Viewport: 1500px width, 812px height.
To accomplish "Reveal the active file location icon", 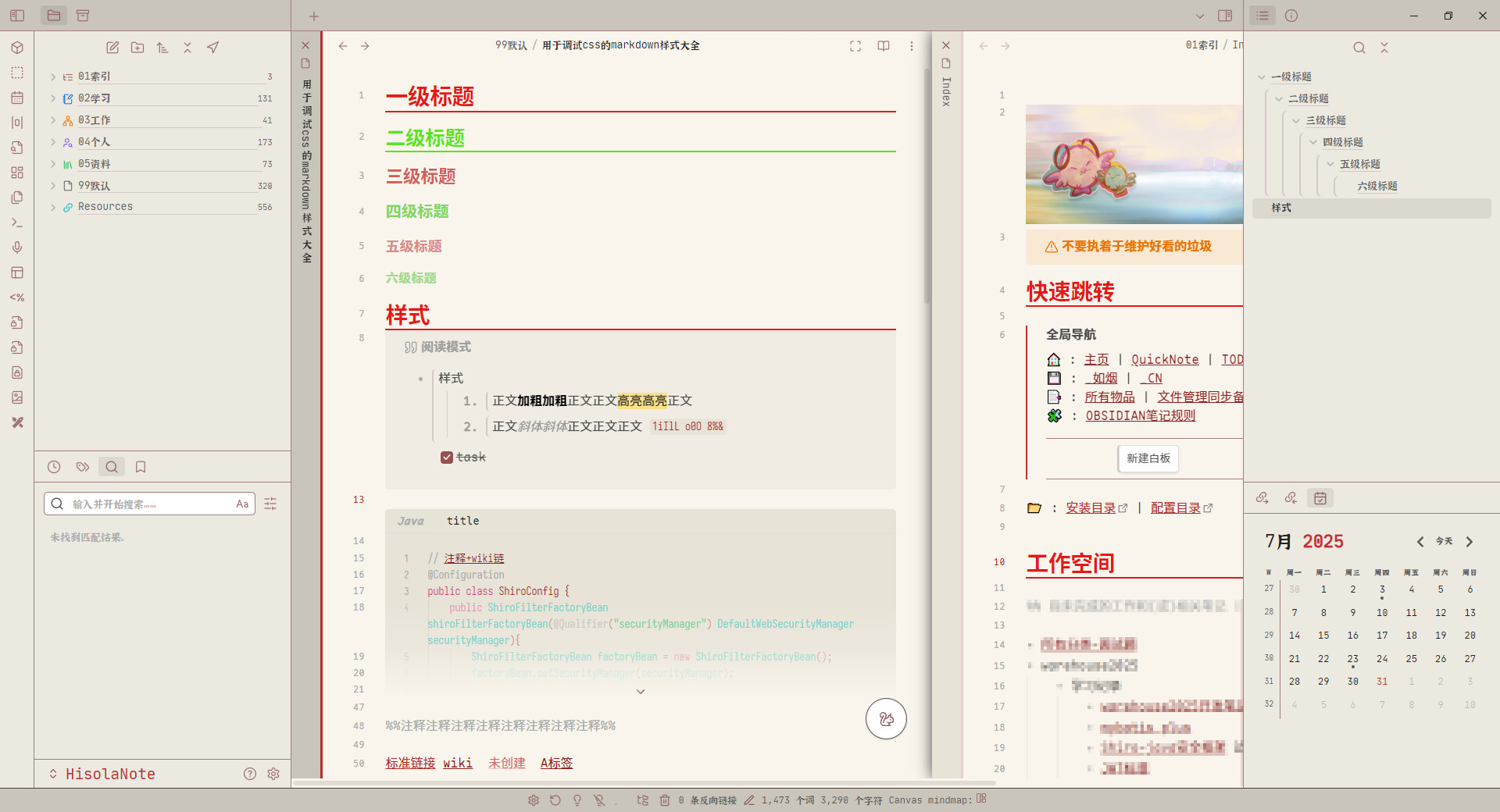I will coord(212,48).
